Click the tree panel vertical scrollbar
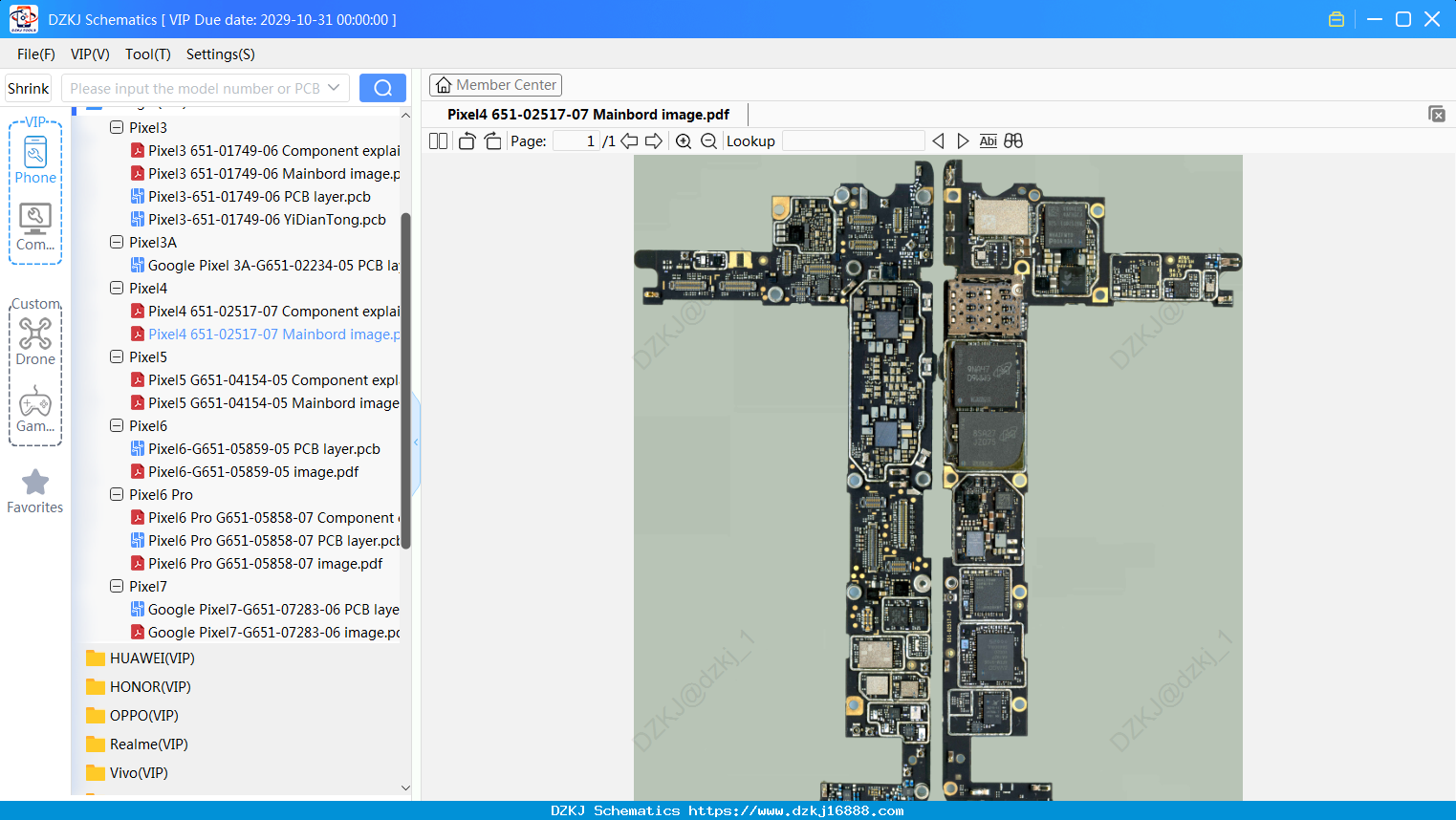 point(405,380)
